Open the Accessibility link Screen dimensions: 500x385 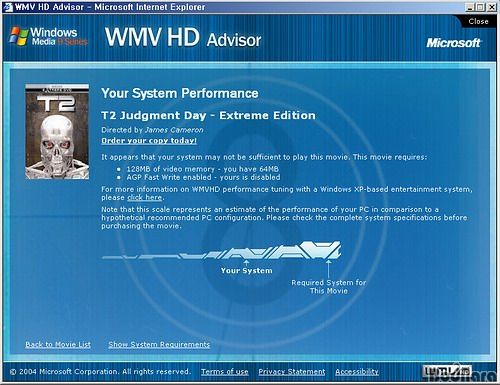click(357, 372)
